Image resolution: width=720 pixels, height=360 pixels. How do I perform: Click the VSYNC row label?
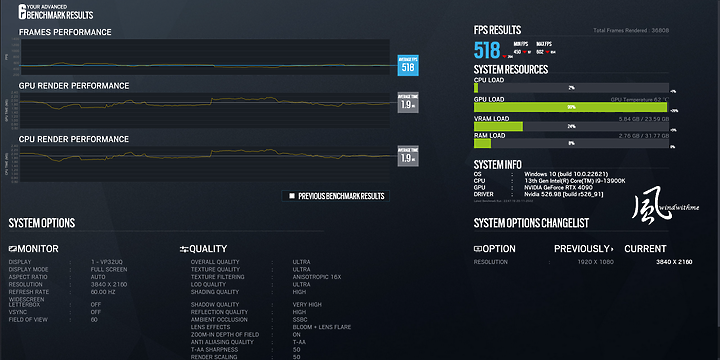click(17, 312)
